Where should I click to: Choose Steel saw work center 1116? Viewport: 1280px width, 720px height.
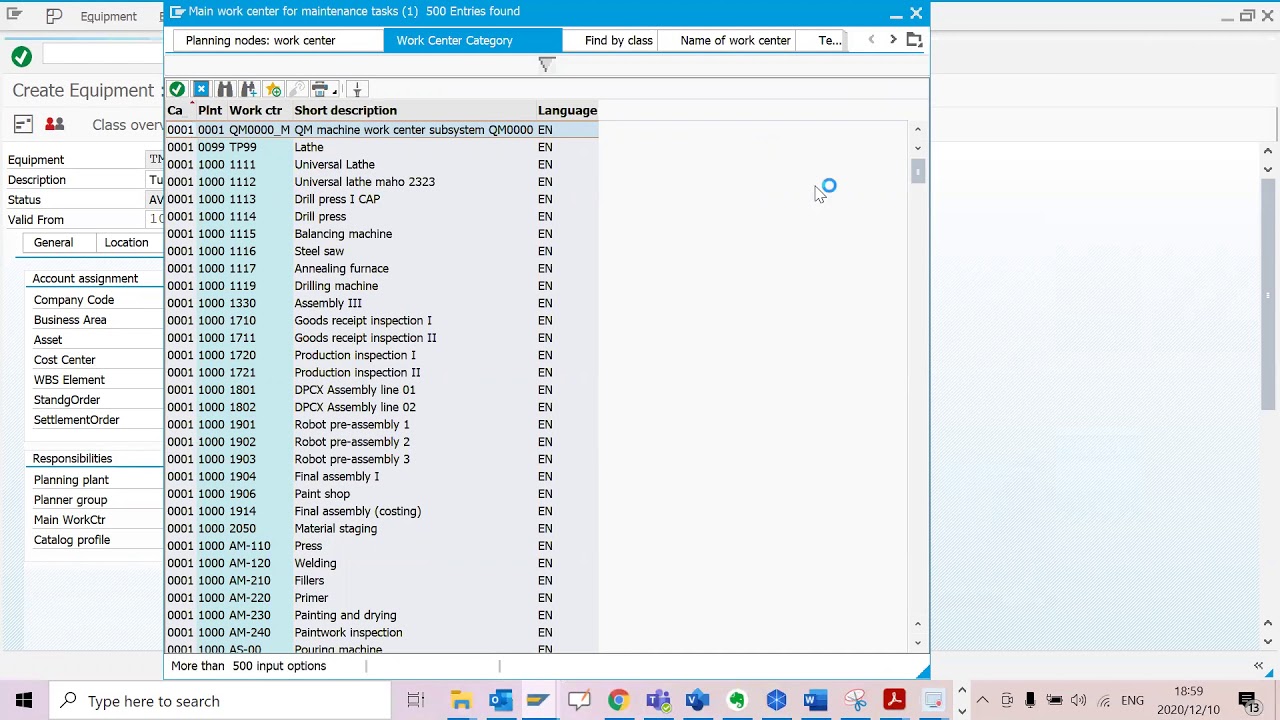tap(382, 251)
